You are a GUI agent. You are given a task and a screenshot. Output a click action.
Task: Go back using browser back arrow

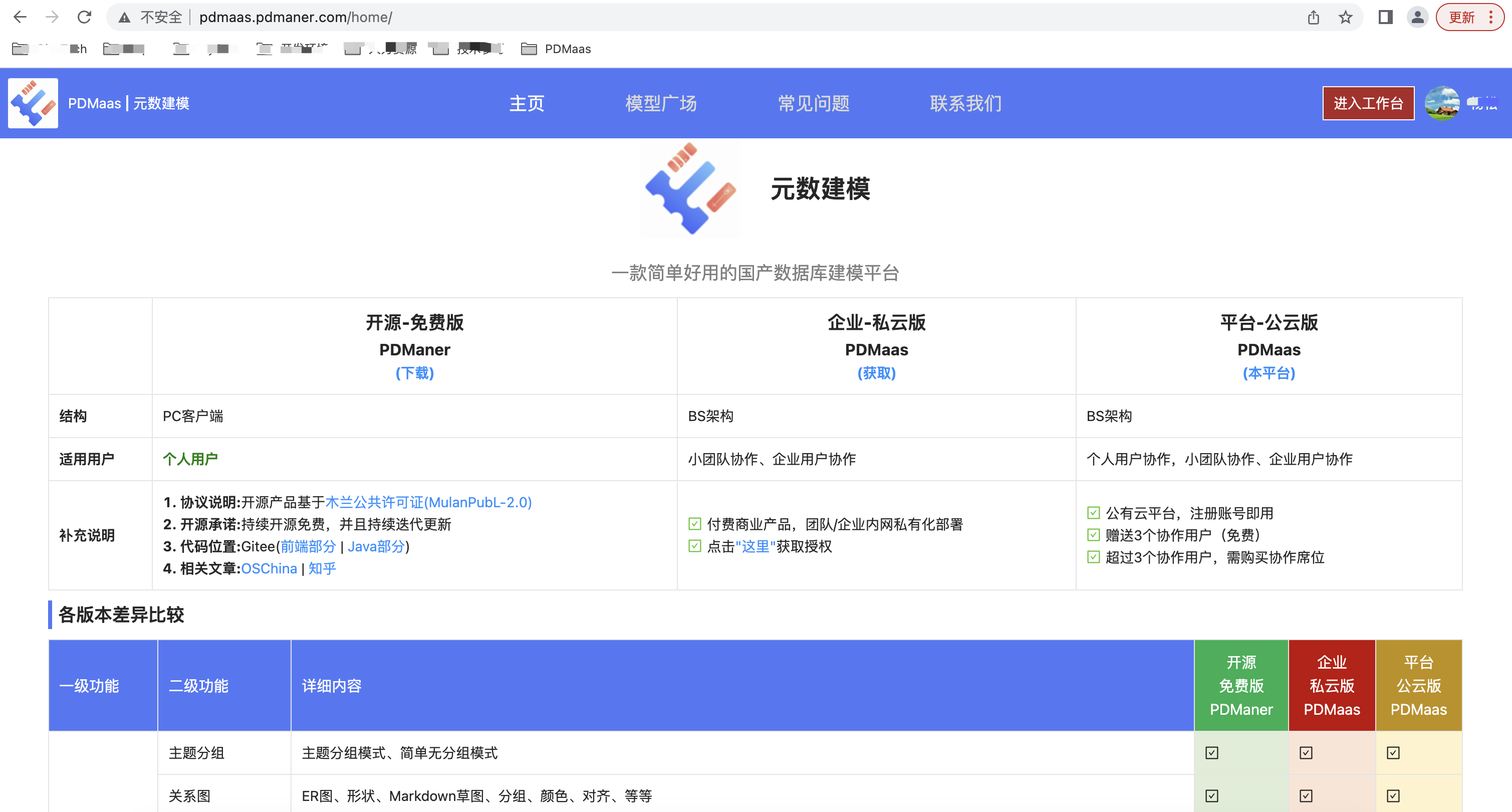(x=20, y=17)
